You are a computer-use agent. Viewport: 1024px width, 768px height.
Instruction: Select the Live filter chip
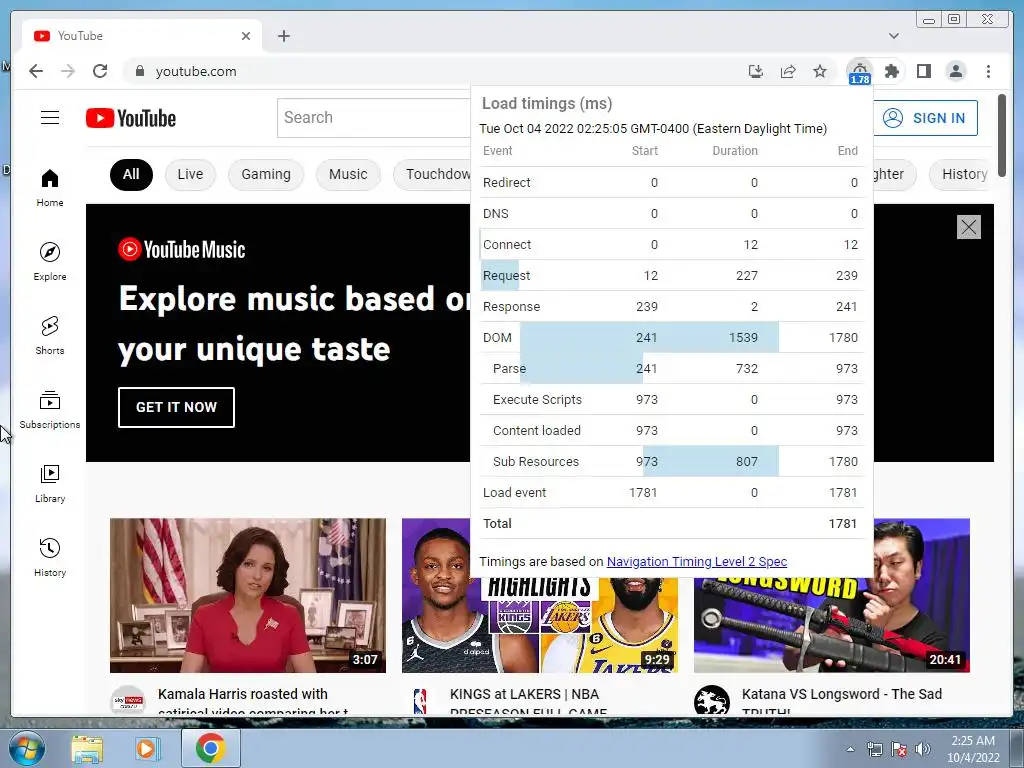[x=190, y=174]
